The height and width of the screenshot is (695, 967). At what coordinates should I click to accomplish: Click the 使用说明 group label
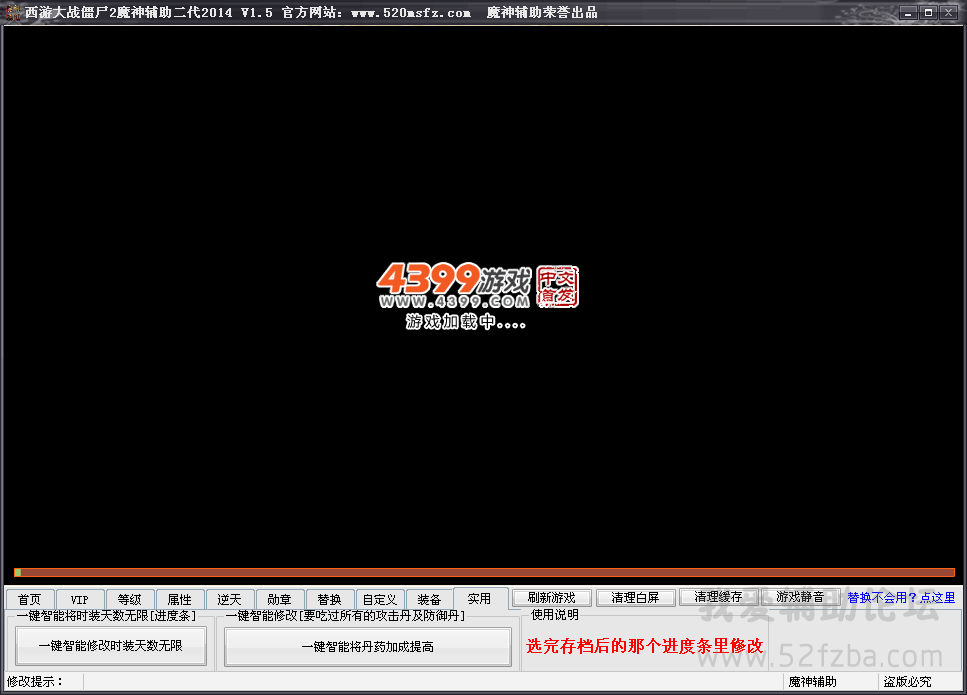[x=554, y=615]
